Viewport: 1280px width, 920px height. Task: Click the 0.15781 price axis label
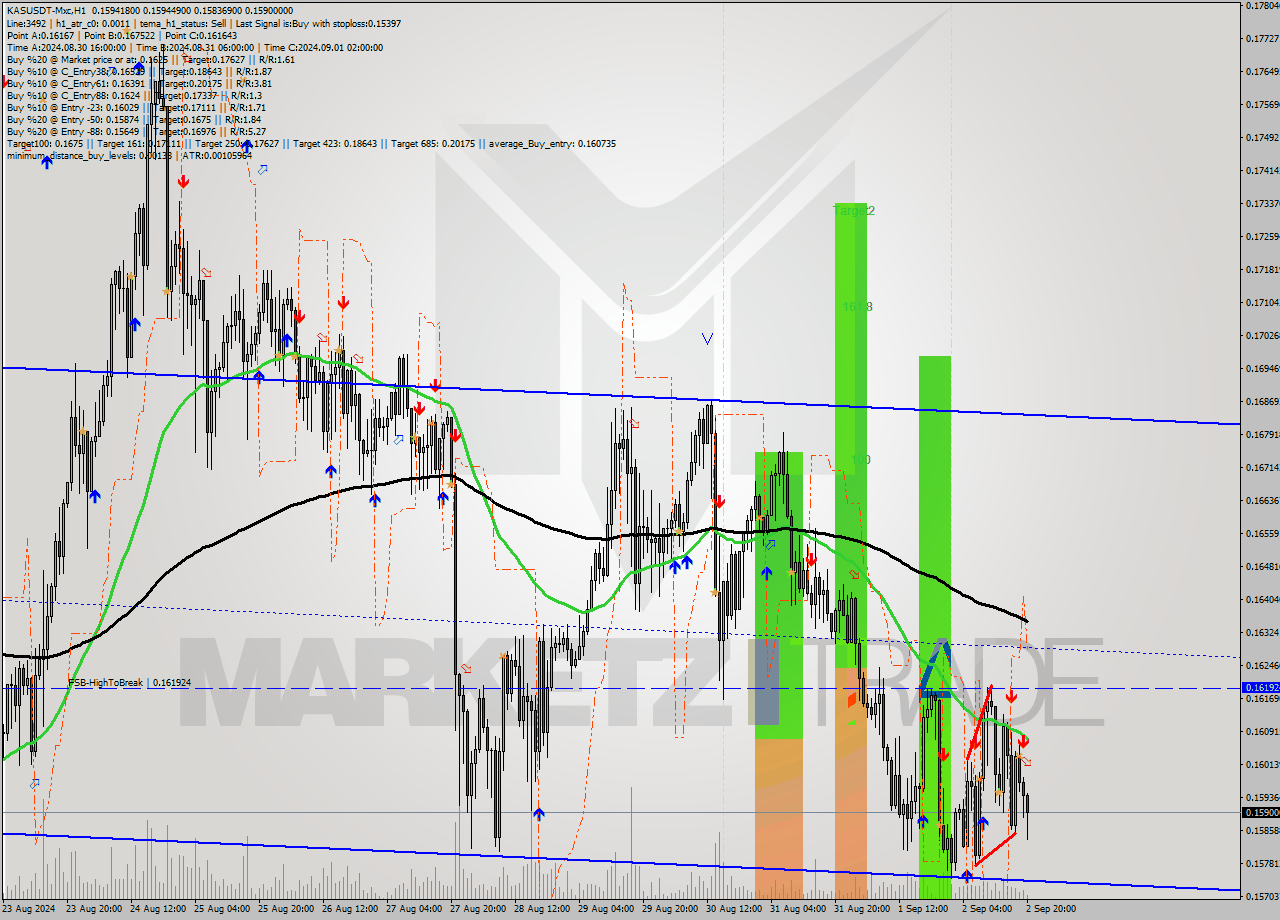coord(1262,864)
